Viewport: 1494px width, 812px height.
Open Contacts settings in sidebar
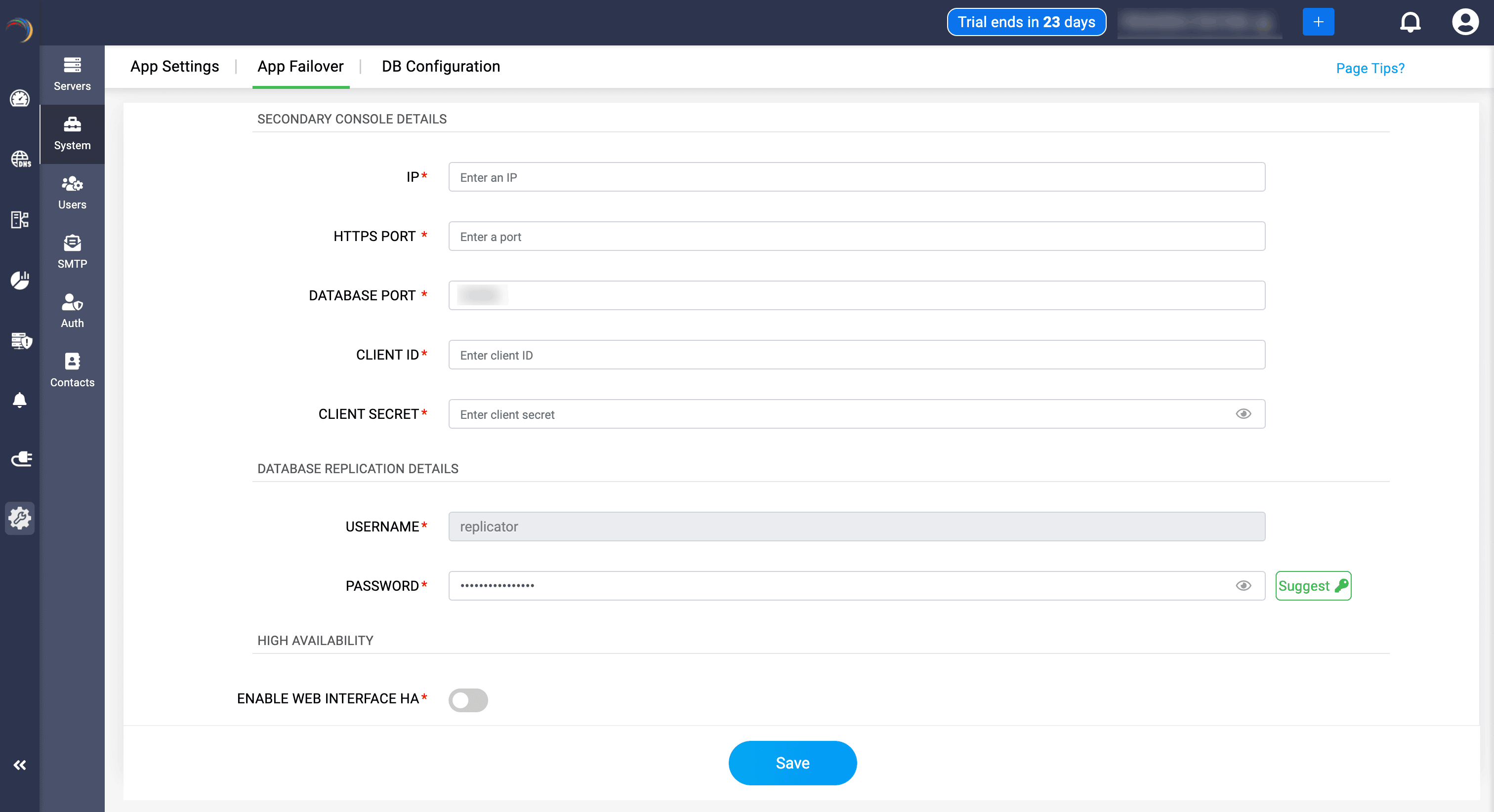click(72, 370)
